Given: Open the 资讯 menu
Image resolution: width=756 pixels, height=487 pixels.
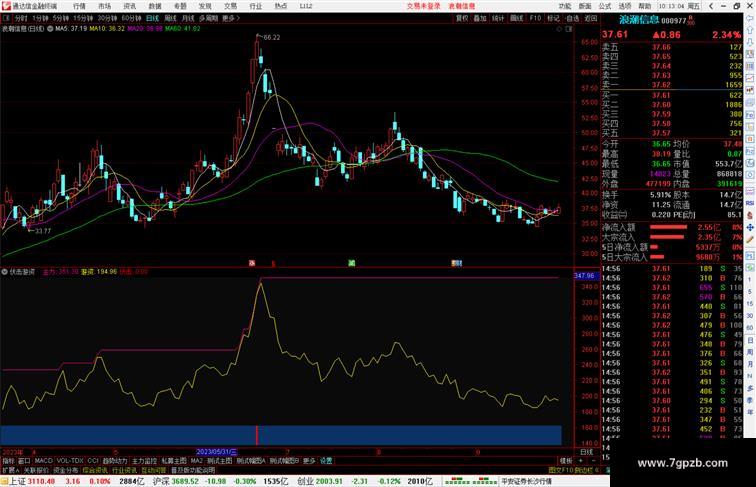Looking at the screenshot, I should [x=129, y=6].
